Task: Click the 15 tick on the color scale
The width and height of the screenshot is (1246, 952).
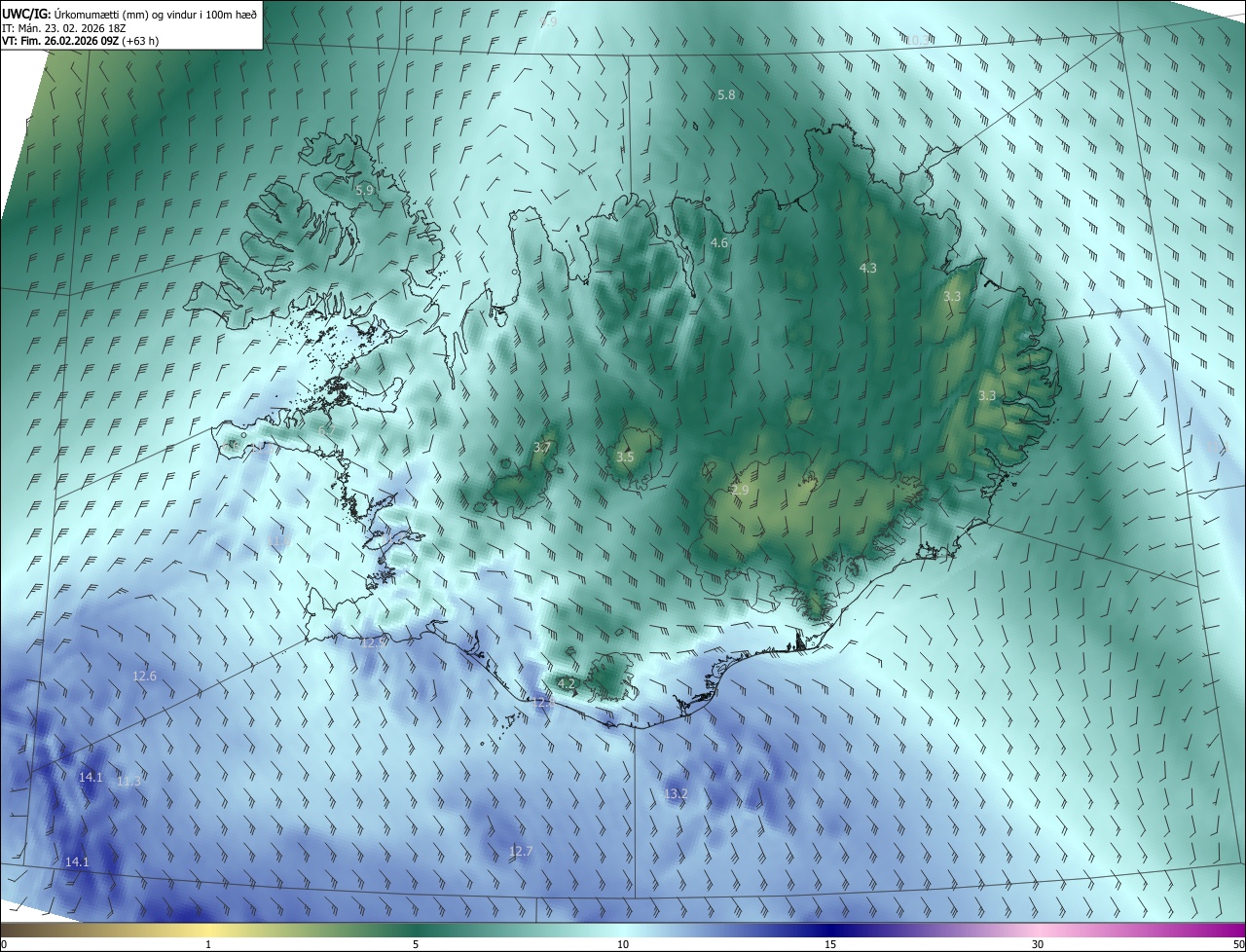Action: pos(830,944)
